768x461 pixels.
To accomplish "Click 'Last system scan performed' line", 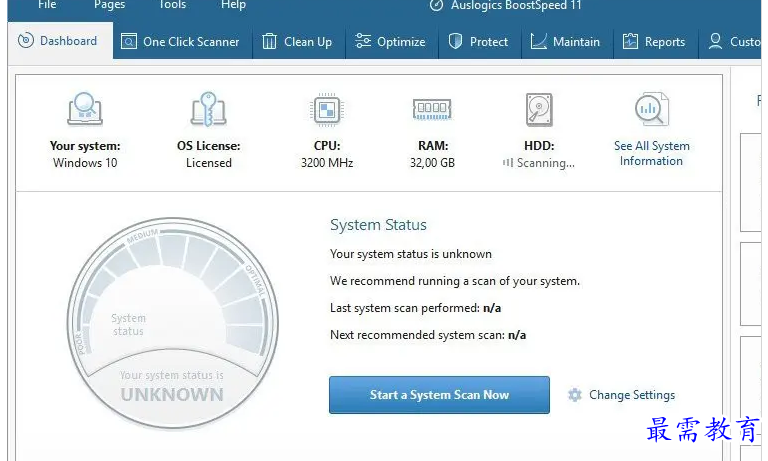I will click(x=415, y=308).
